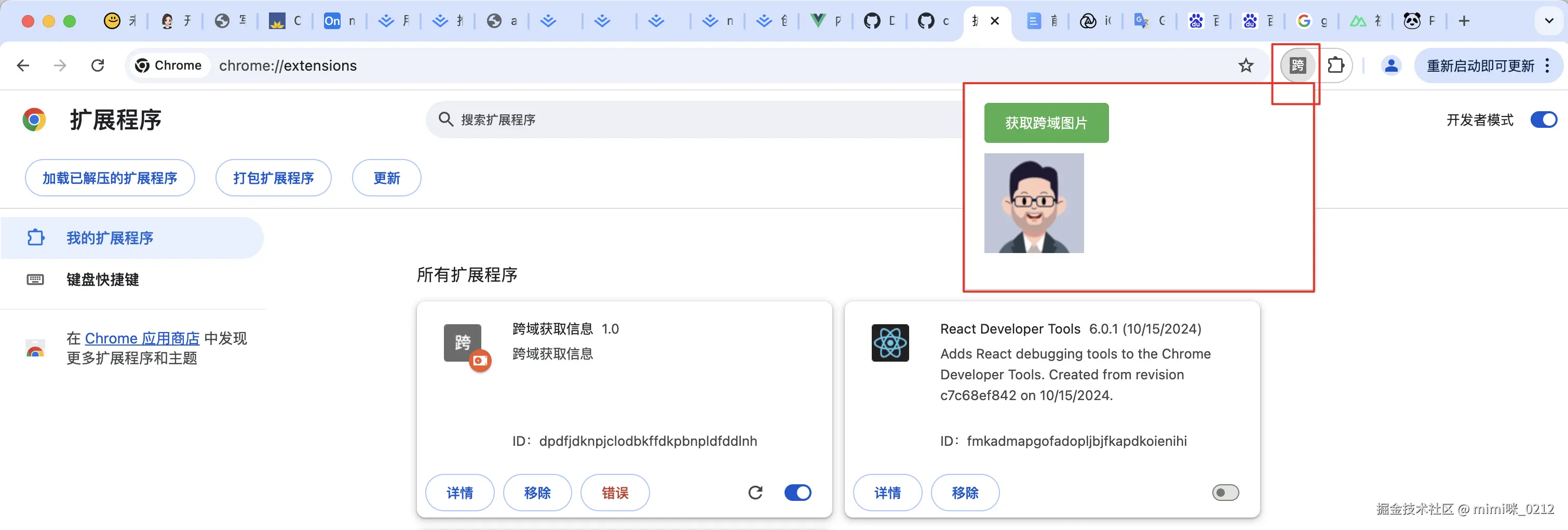Click the 所有扩展程序 heading
The height and width of the screenshot is (530, 1568).
(467, 275)
